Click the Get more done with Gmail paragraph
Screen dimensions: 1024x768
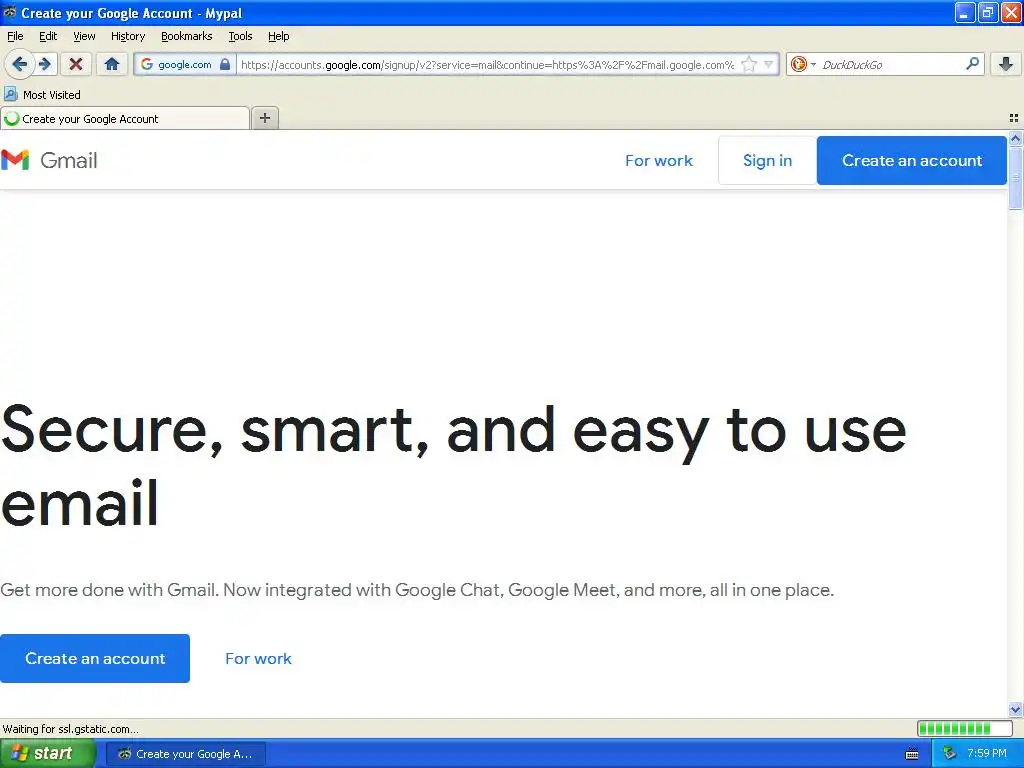point(417,590)
